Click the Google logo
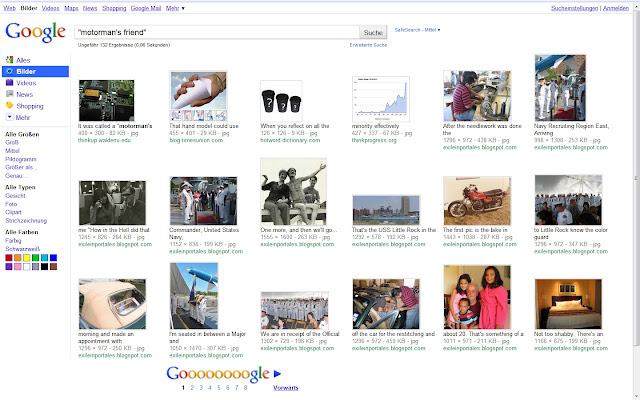The height and width of the screenshot is (400, 640). click(x=36, y=32)
